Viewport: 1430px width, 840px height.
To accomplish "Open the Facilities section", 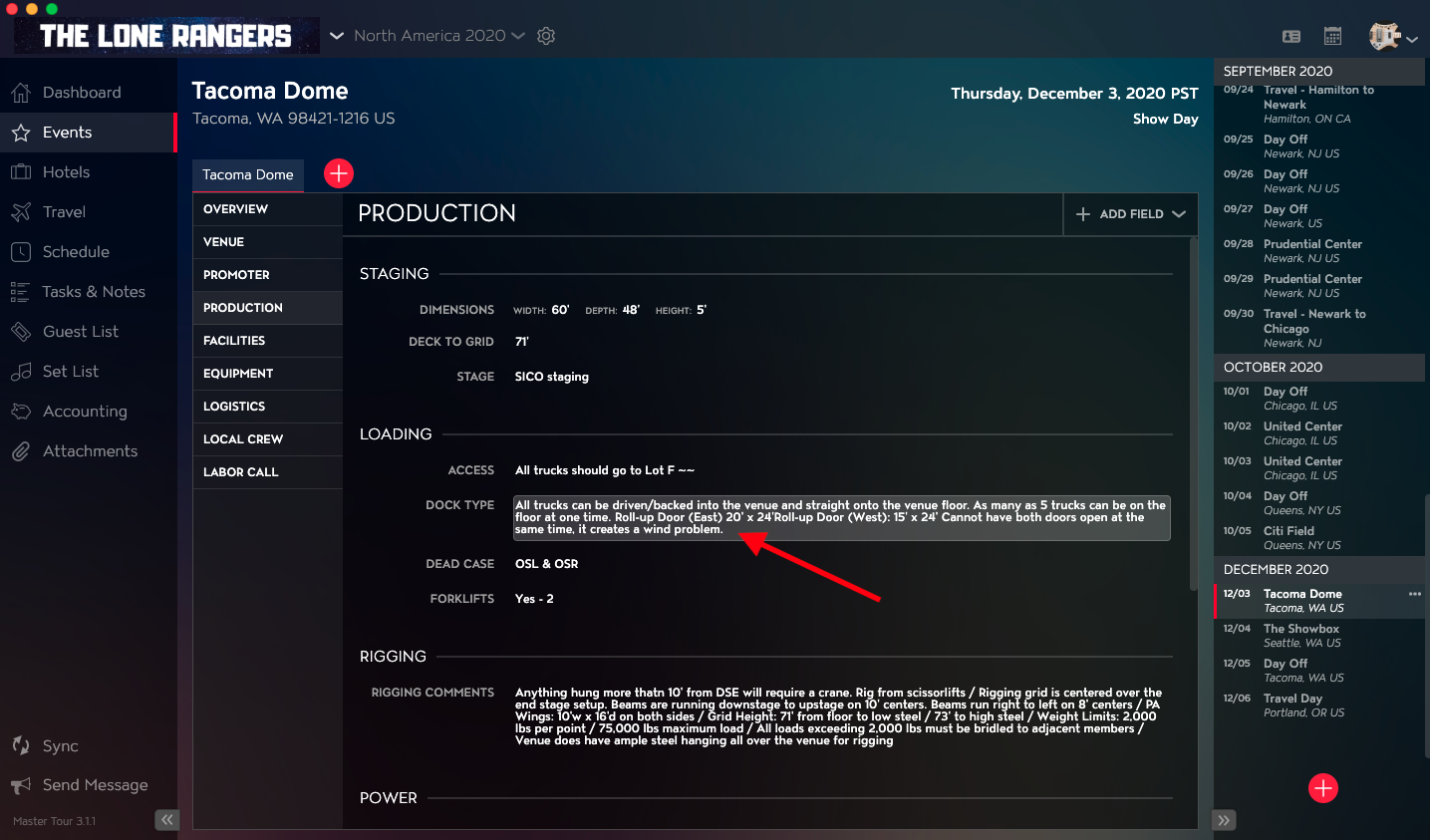I will pyautogui.click(x=267, y=341).
